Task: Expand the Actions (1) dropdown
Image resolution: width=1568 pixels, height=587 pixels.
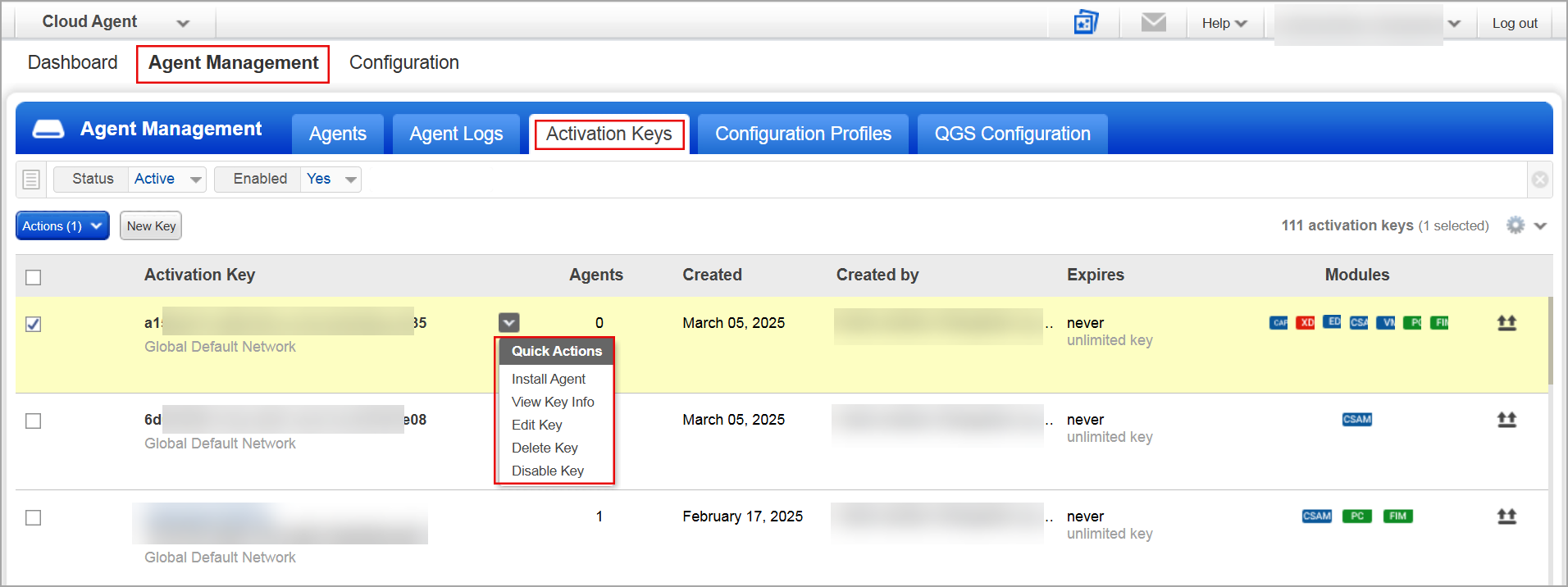Action: point(62,226)
